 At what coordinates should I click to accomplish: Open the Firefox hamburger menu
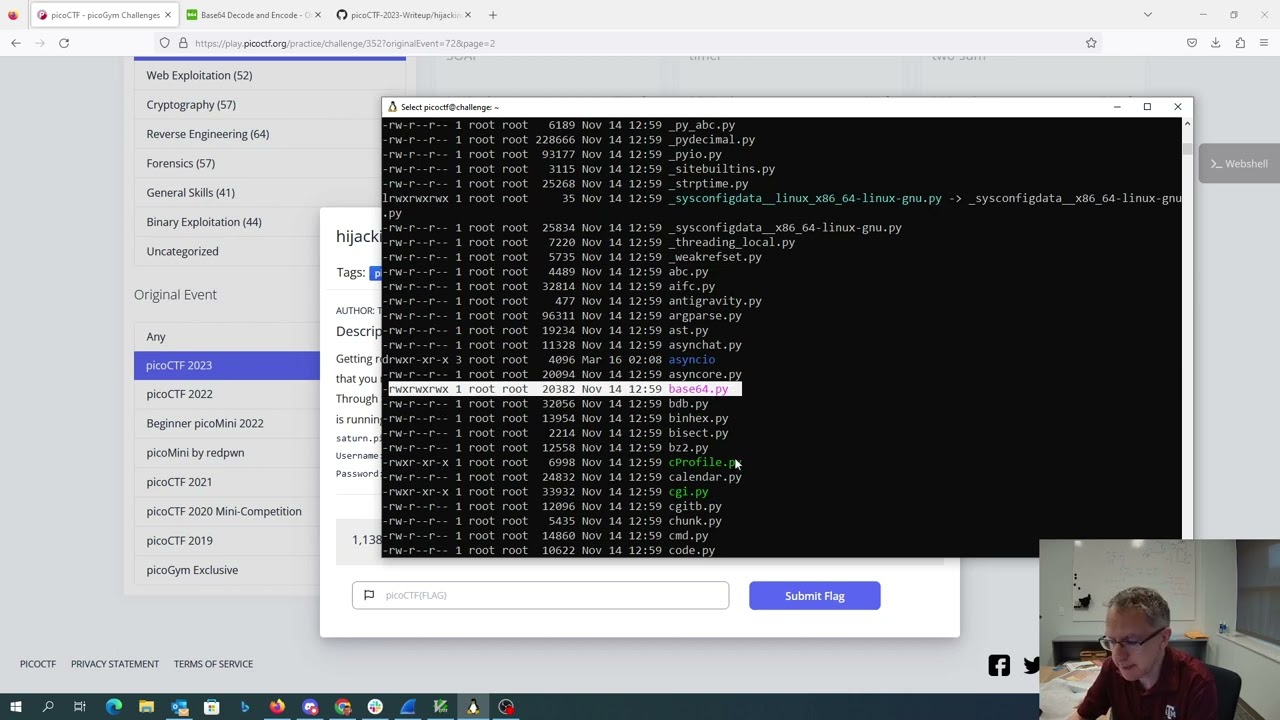click(1264, 43)
